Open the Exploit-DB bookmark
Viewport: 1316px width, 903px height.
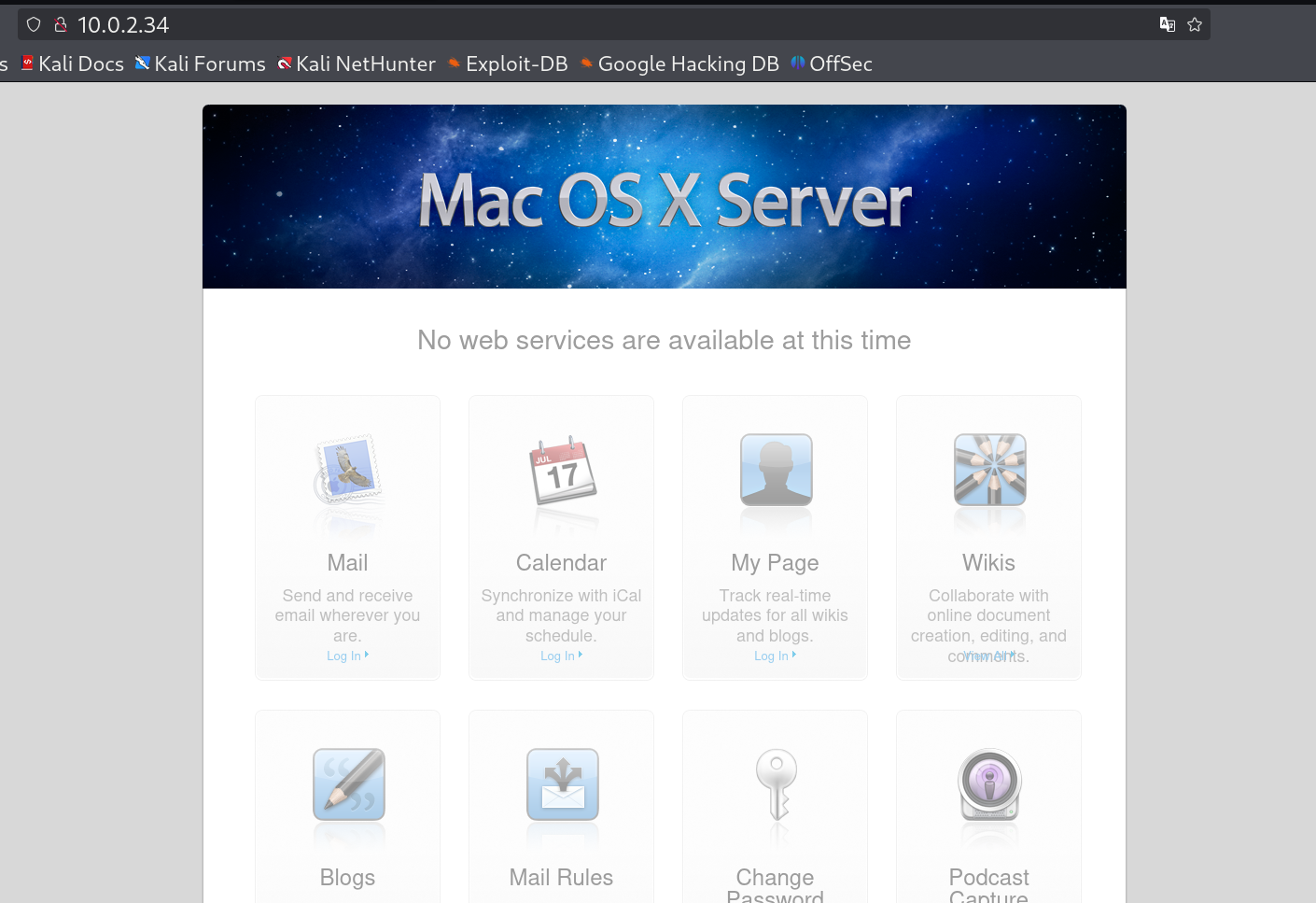pos(508,63)
